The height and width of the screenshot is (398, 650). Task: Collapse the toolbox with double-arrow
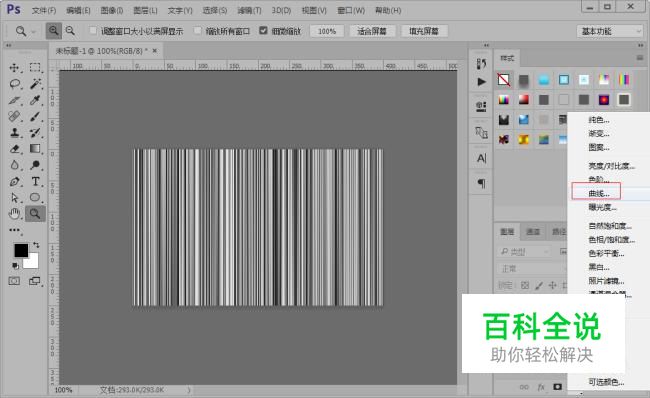[x=8, y=45]
